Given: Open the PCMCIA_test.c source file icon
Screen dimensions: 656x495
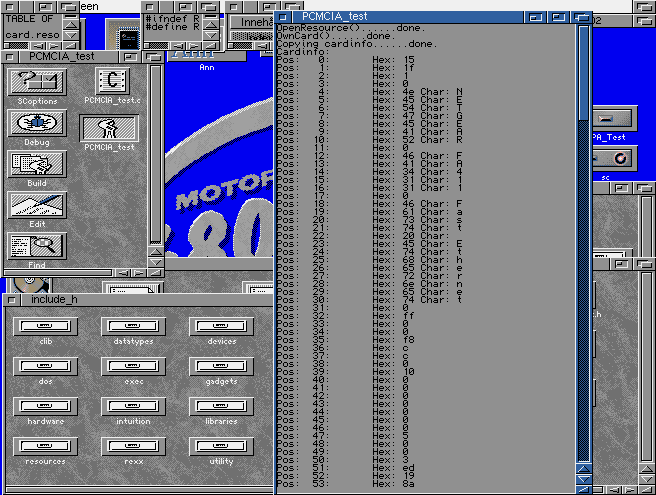Looking at the screenshot, I should pos(113,80).
